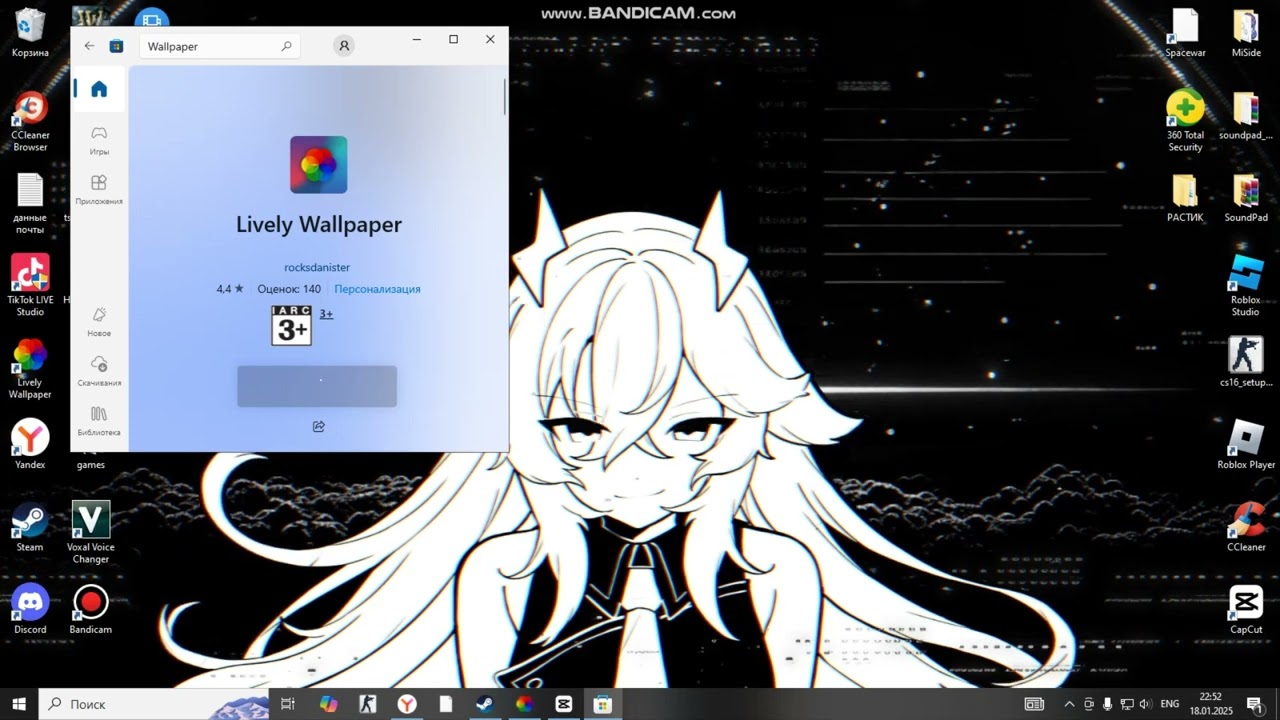Select the CCleaner desktop shortcut
The height and width of the screenshot is (720, 1280).
coord(1246,527)
